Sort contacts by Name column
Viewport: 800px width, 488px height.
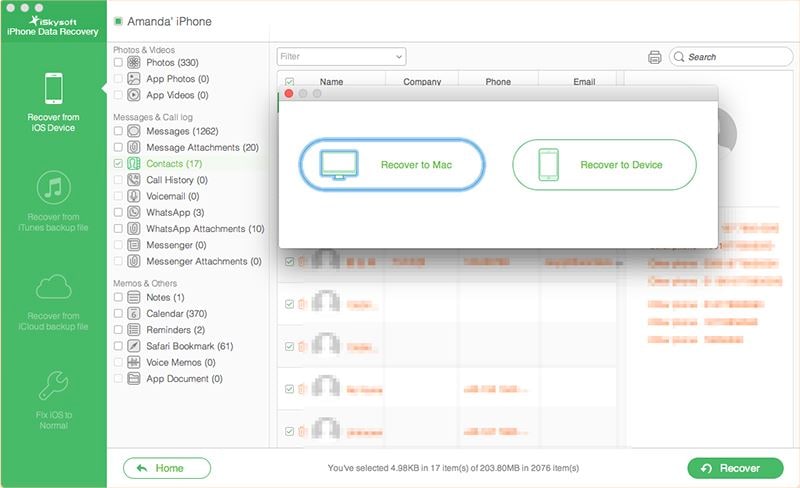coord(331,81)
